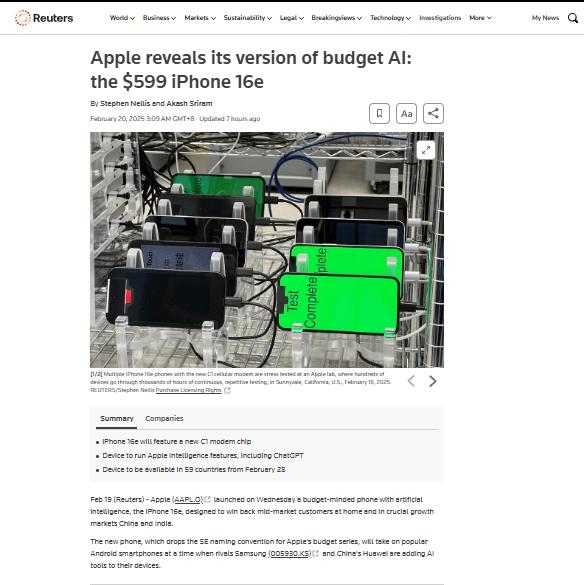584x585 pixels.
Task: Open author Akash Sriram's page
Action: (x=189, y=103)
